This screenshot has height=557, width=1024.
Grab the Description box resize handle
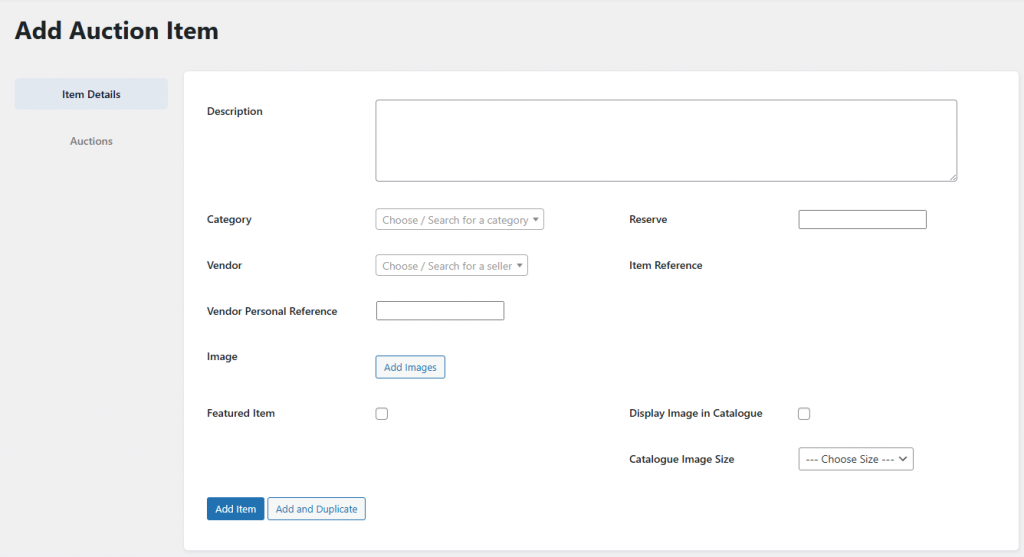click(x=952, y=177)
